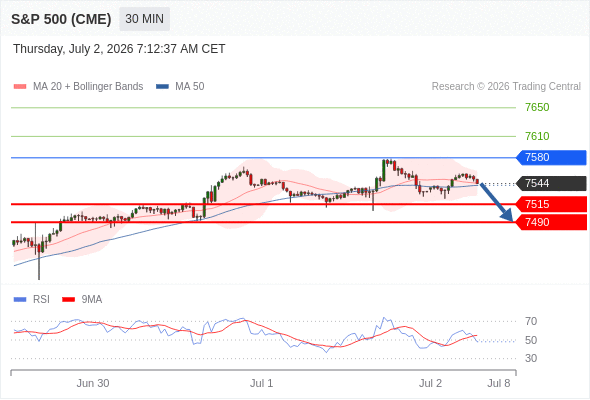
Task: Click the Research © 2026 Trading Central credit
Action: (506, 87)
